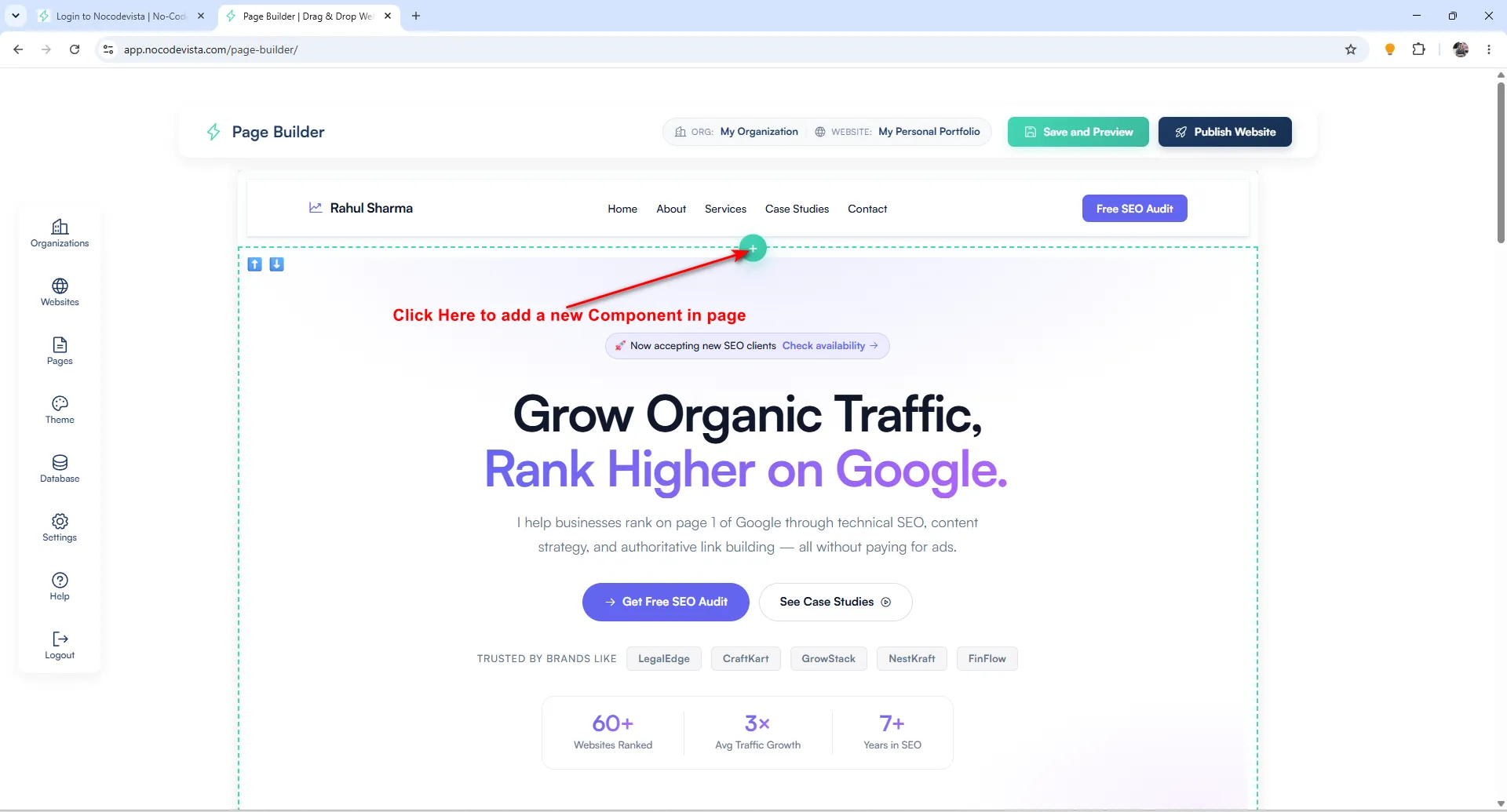The image size is (1507, 812).
Task: Click Get Free SEO Audit button
Action: click(x=666, y=602)
